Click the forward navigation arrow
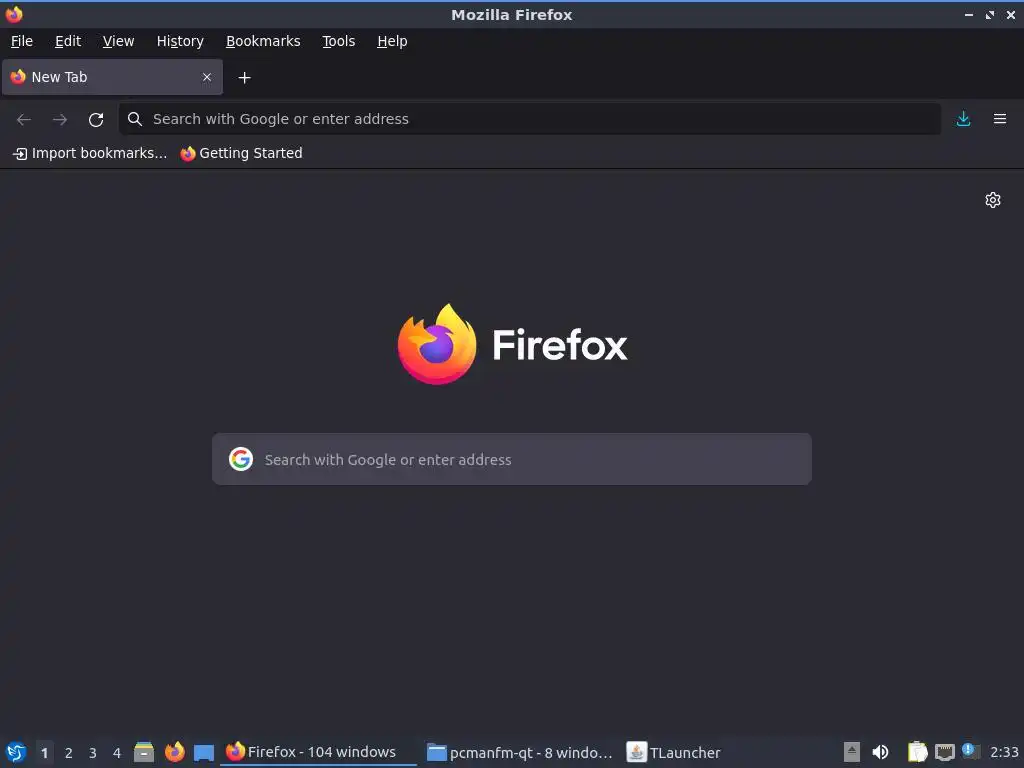This screenshot has width=1024, height=768. click(59, 120)
